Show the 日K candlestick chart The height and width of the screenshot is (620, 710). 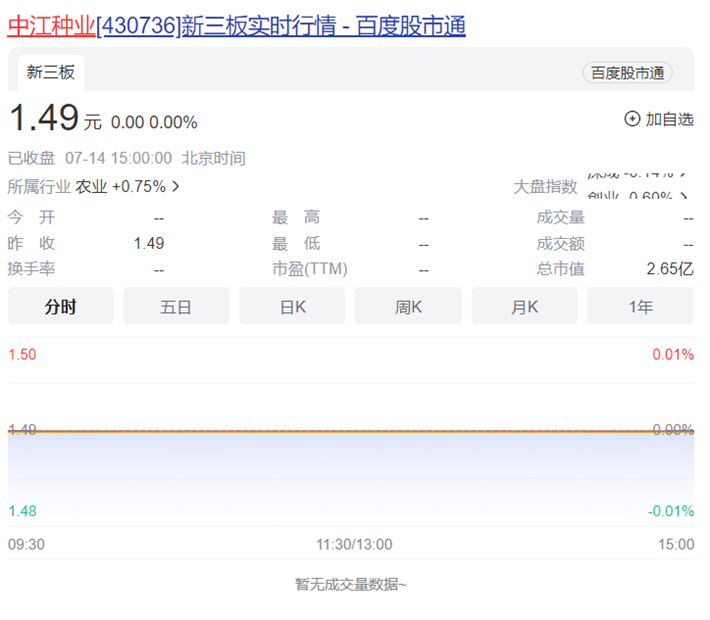click(x=292, y=307)
